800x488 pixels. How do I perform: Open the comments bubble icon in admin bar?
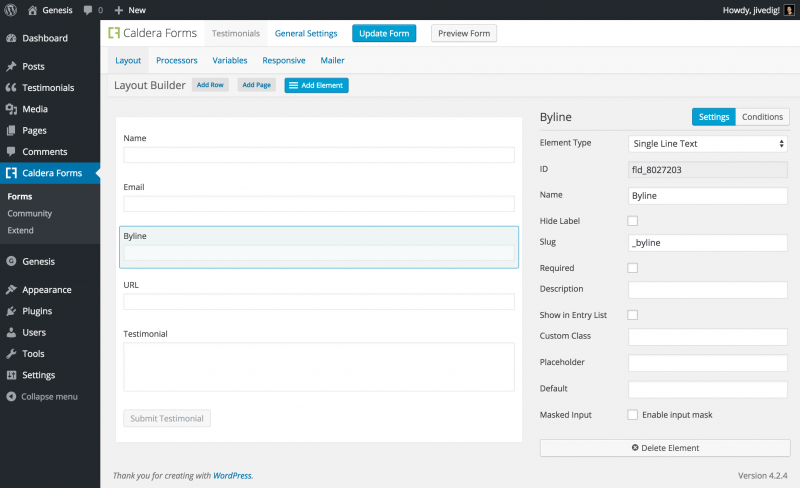pos(88,10)
